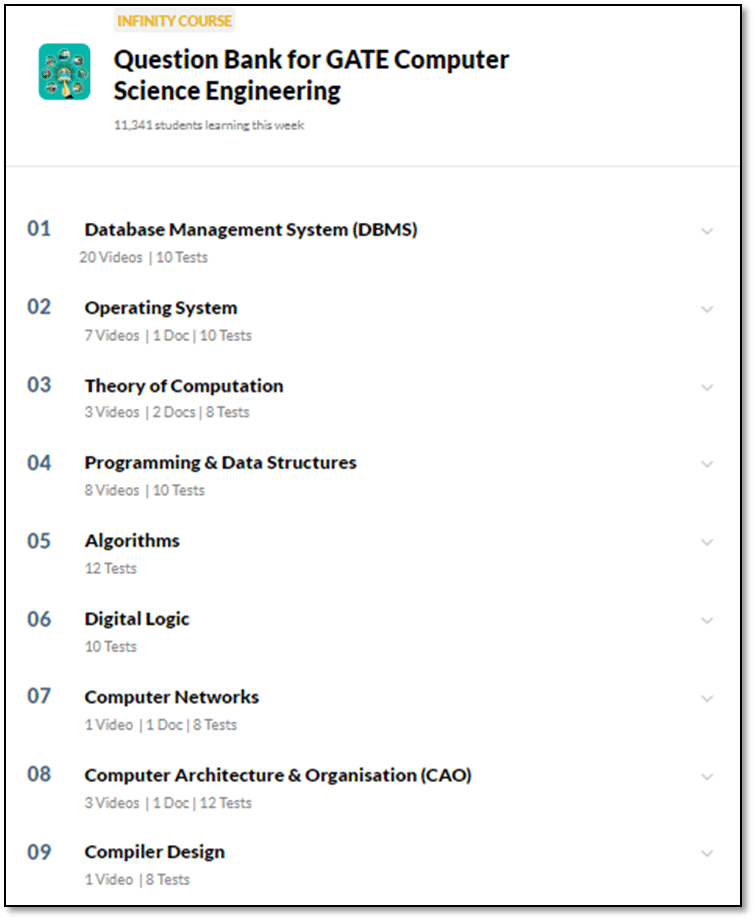Screen dimensions: 755x920
Task: Expand the Database Management System (DBMS) chevron
Action: [707, 231]
